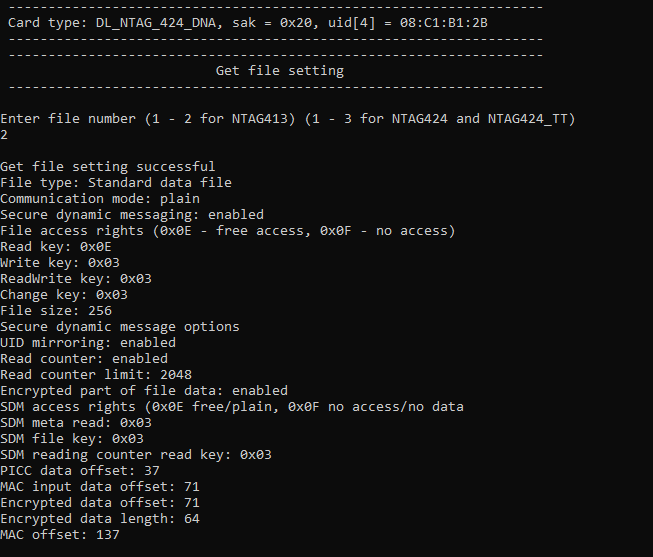Click the Card type DL_NTAG_424_DNA line
This screenshot has width=653, height=557.
(248, 23)
